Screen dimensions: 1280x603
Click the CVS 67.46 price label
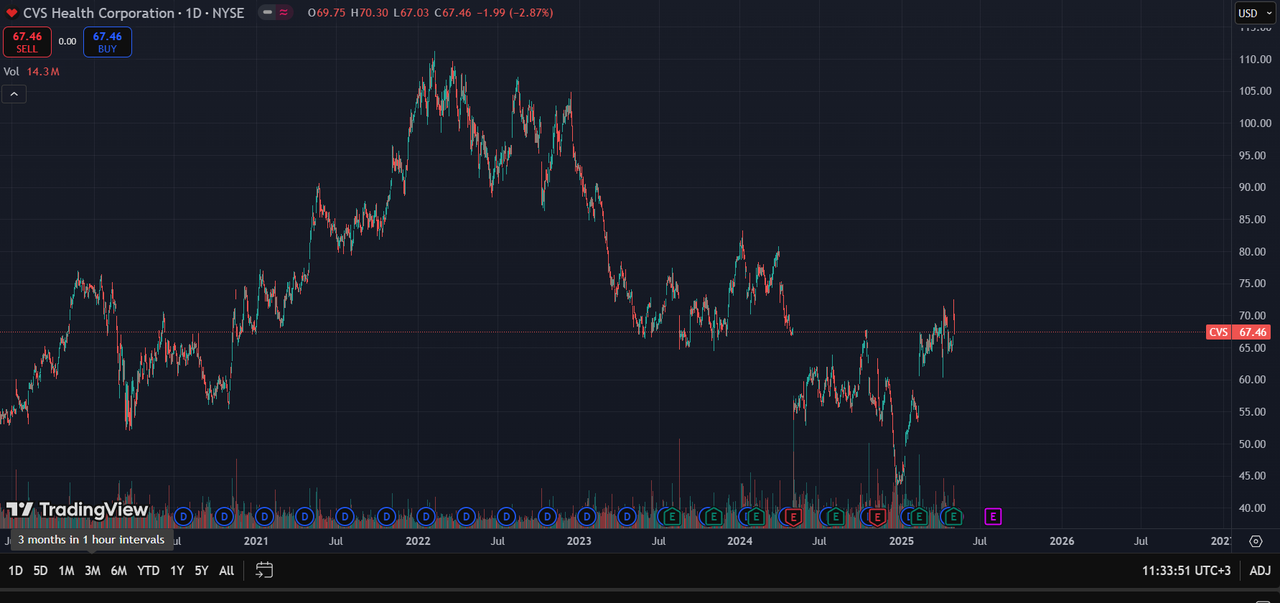(x=1238, y=332)
